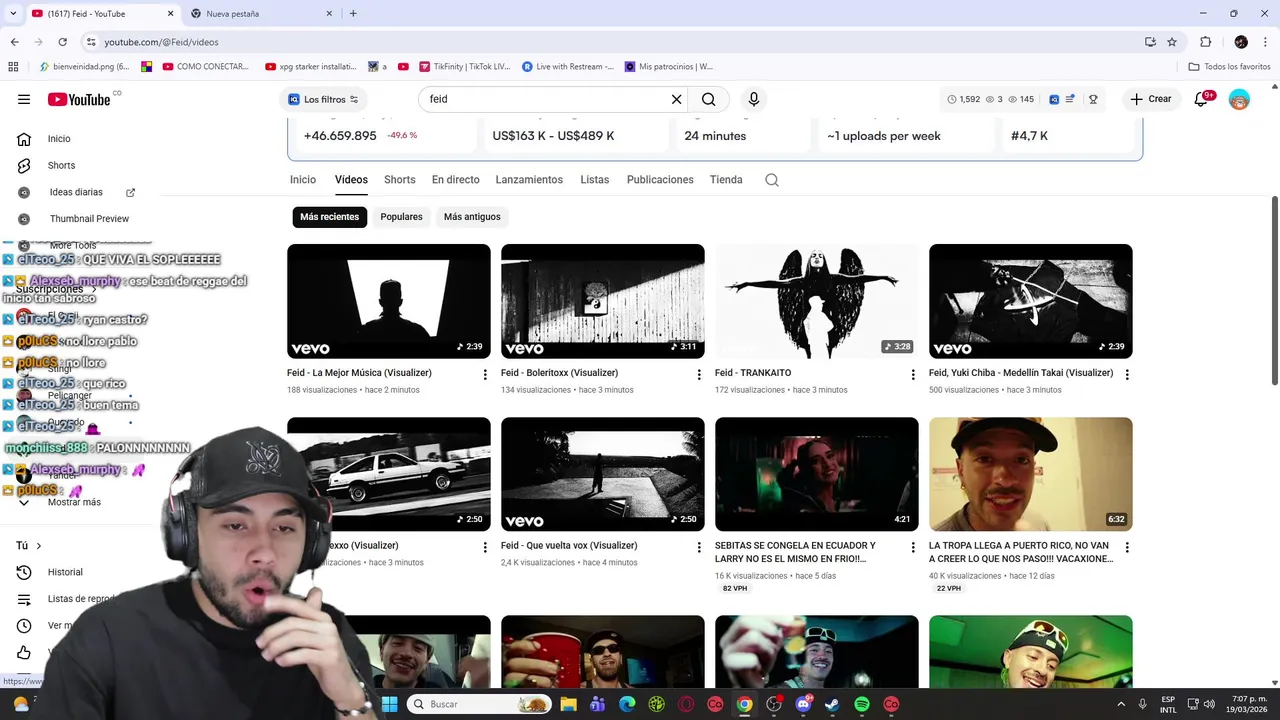1280x720 pixels.
Task: Expand Mostrar más in subscriptions
Action: [x=74, y=502]
